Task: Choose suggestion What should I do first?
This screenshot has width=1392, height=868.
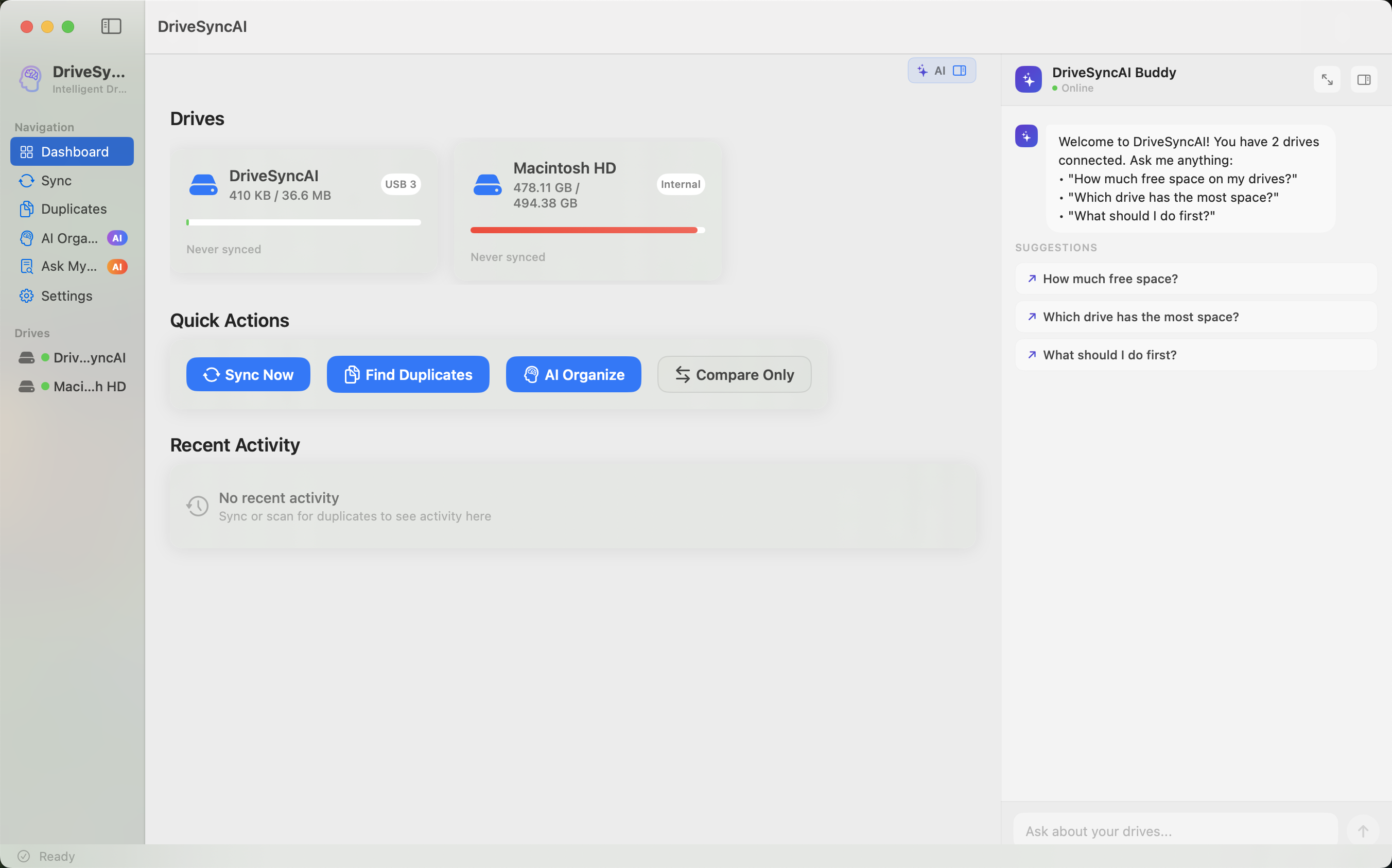Action: [1196, 355]
